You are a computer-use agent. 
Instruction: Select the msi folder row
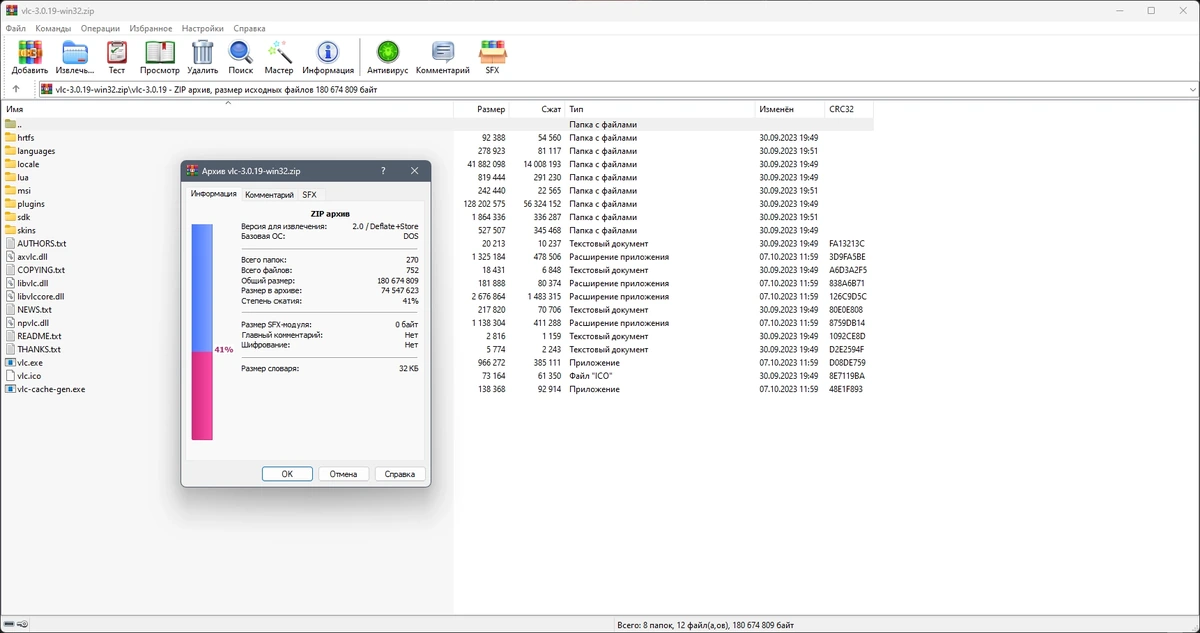(437, 190)
